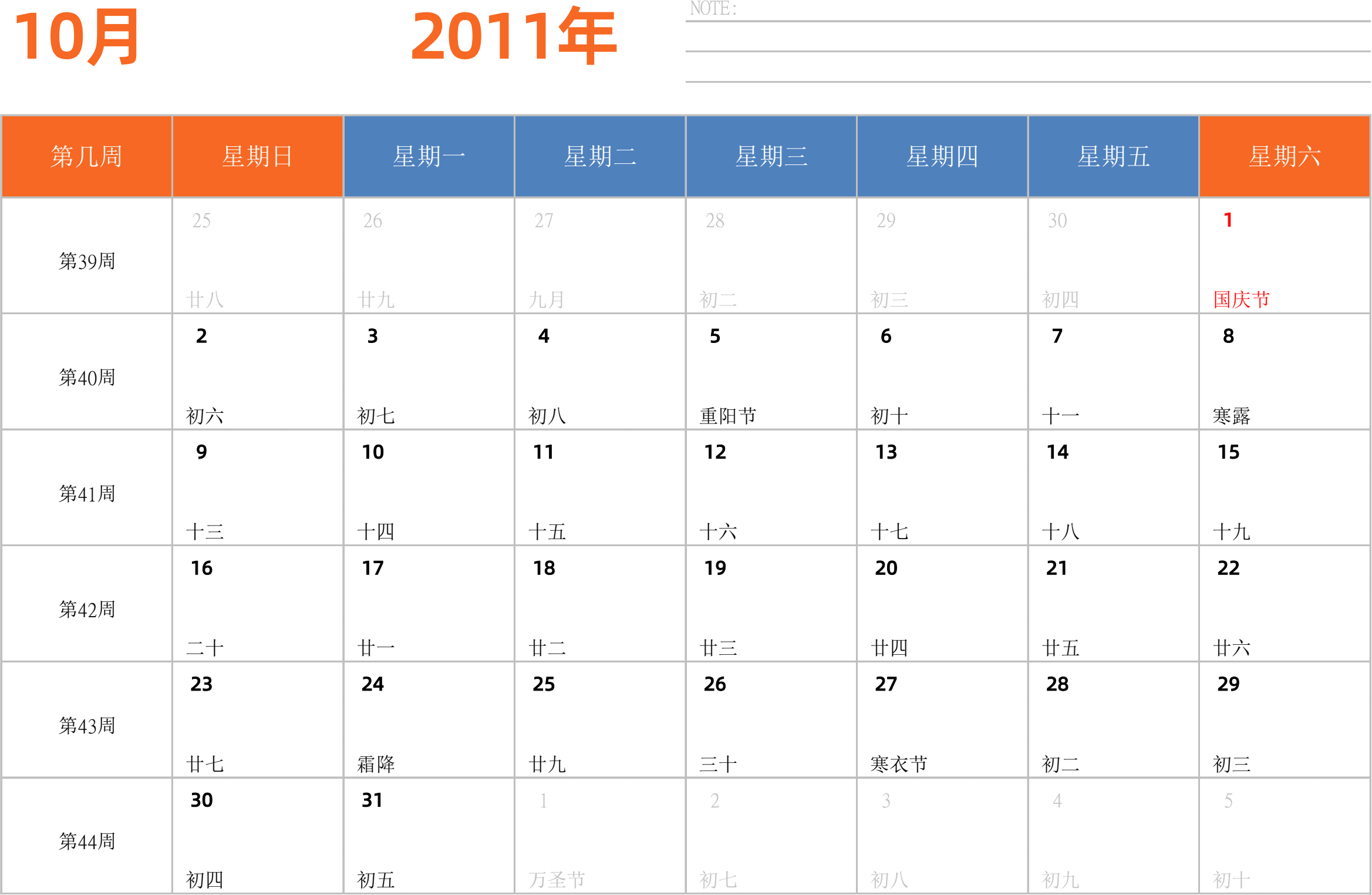Click the 十五 lunar label
This screenshot has width=1372, height=895.
547,532
